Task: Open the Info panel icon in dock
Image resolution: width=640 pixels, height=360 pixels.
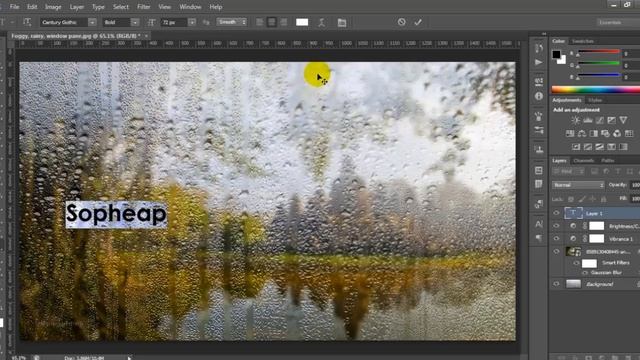Action: (x=539, y=96)
